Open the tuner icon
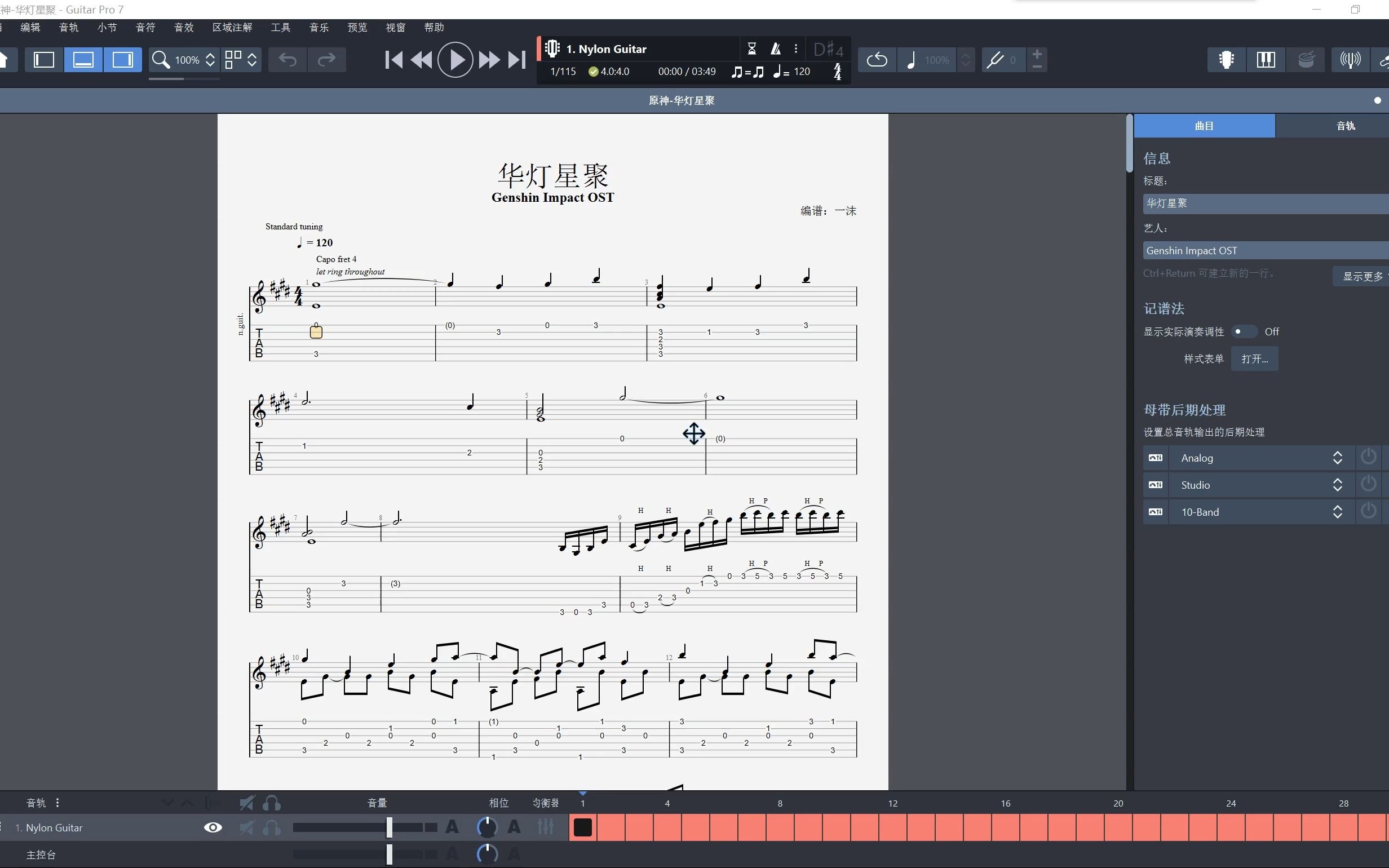Screen dimensions: 1389x868 coord(1350,60)
